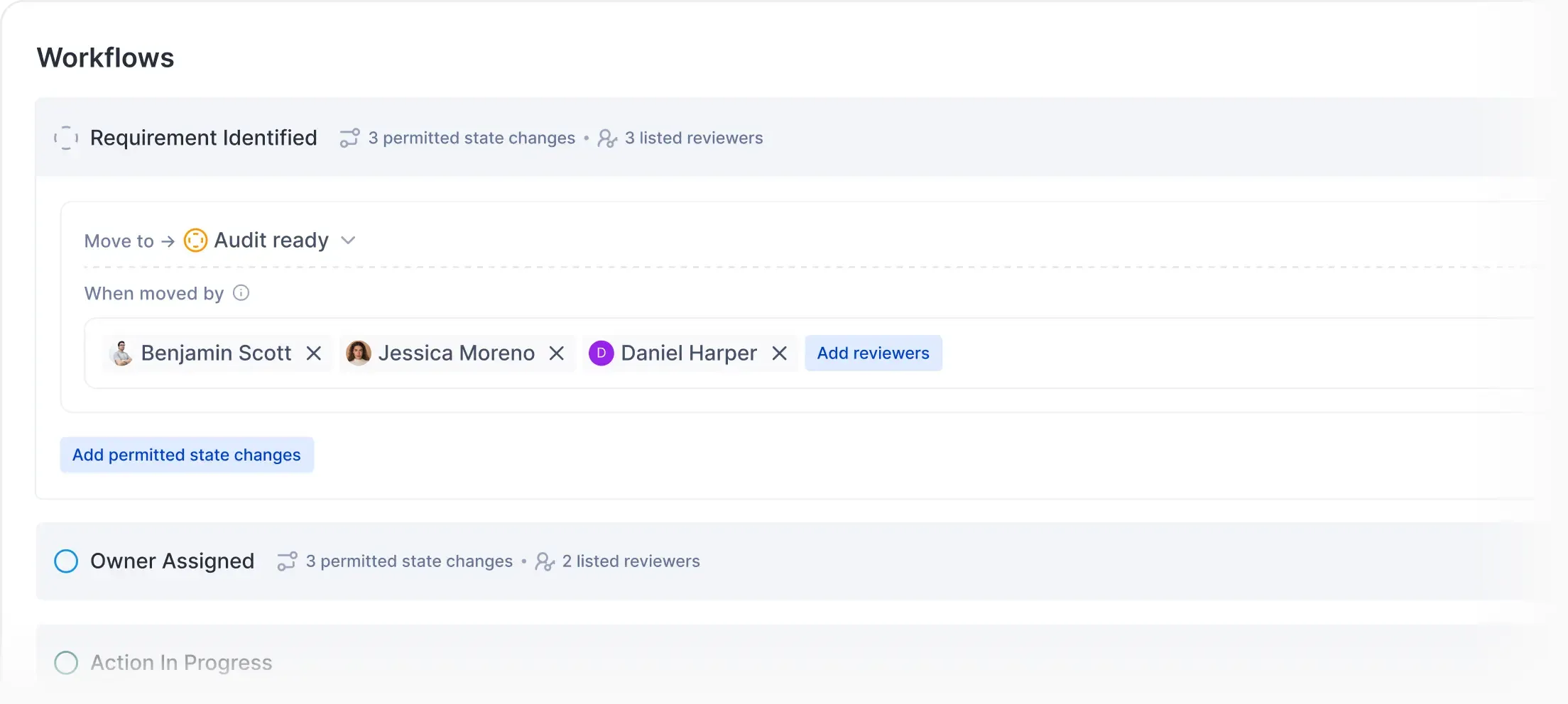Click inside the reviewers input field
The width and height of the screenshot is (1568, 704).
click(1207, 353)
